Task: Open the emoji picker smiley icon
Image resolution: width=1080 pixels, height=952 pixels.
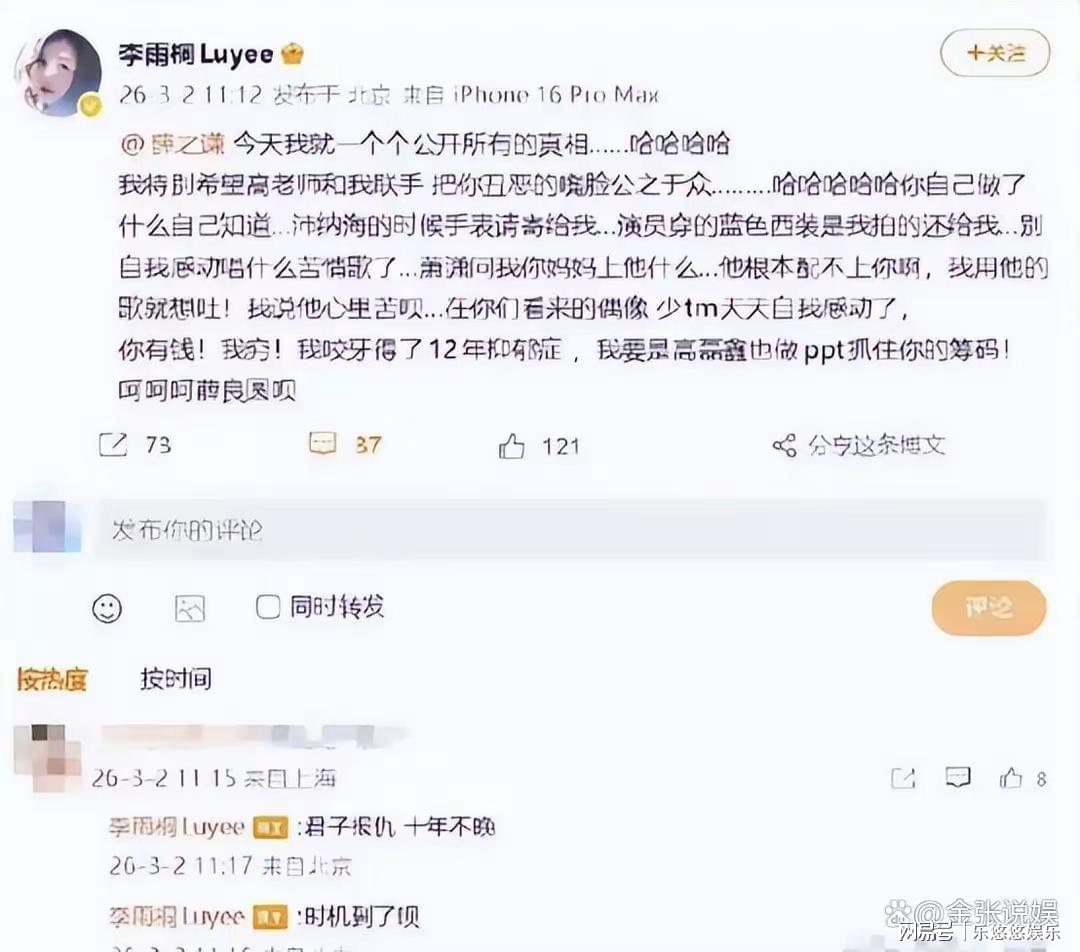Action: click(x=107, y=608)
